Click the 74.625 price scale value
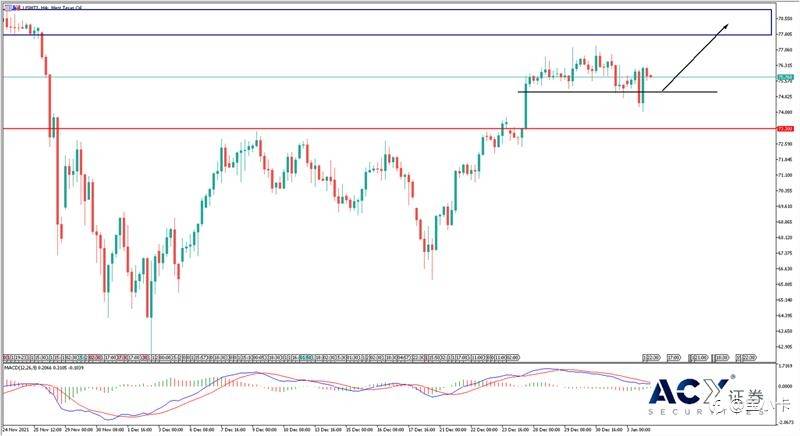The width and height of the screenshot is (800, 436). [x=786, y=96]
